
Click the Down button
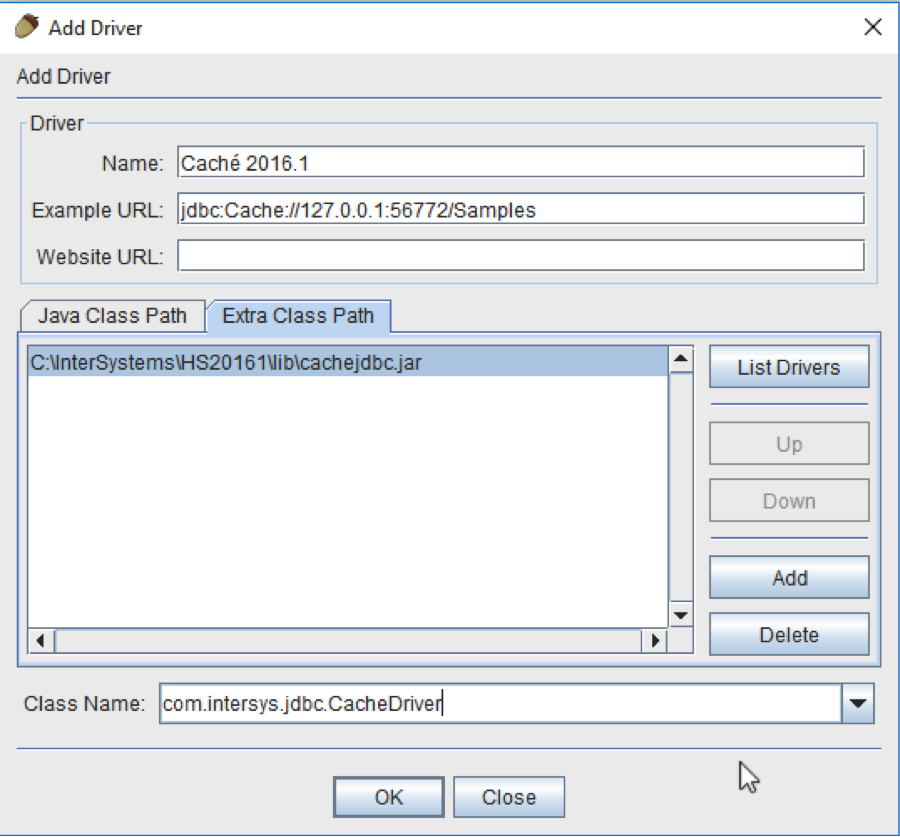click(x=789, y=501)
